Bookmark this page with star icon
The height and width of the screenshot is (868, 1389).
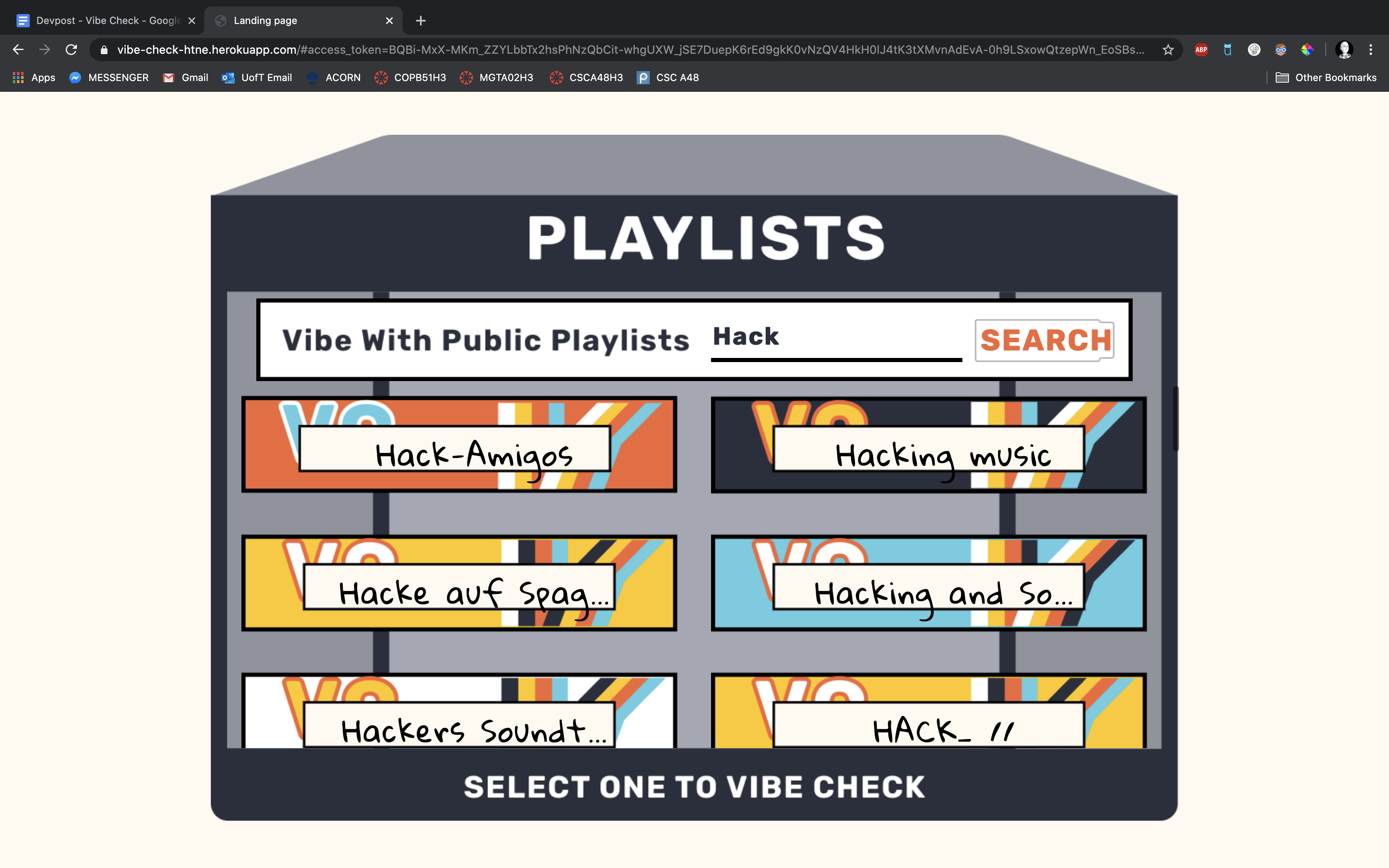(1168, 50)
